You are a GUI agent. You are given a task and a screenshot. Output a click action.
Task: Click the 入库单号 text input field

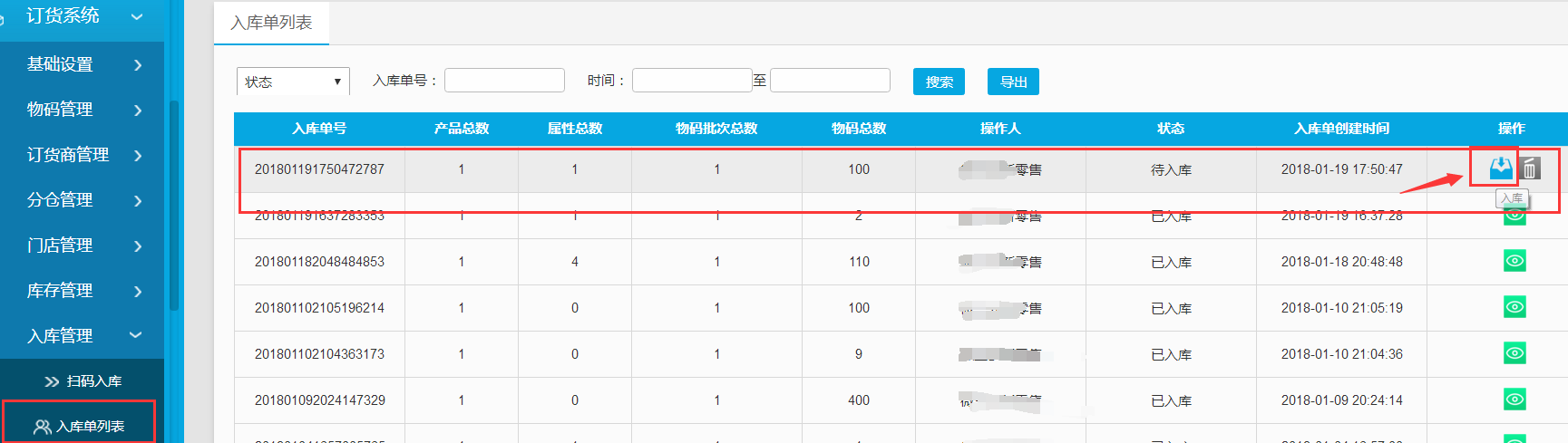click(504, 81)
